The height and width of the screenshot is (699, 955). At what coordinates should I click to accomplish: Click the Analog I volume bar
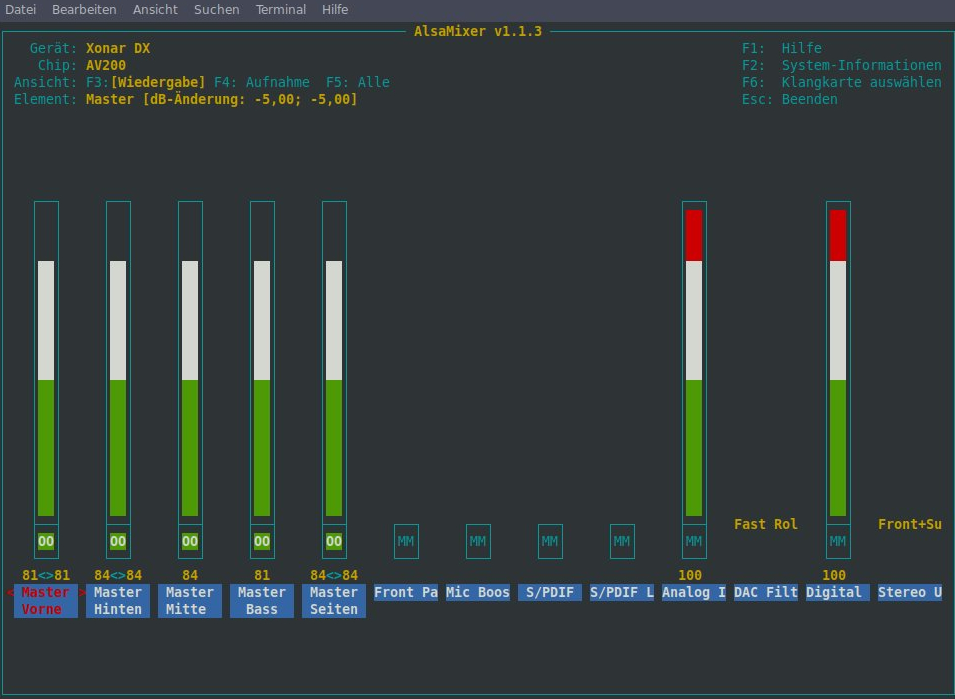point(694,363)
